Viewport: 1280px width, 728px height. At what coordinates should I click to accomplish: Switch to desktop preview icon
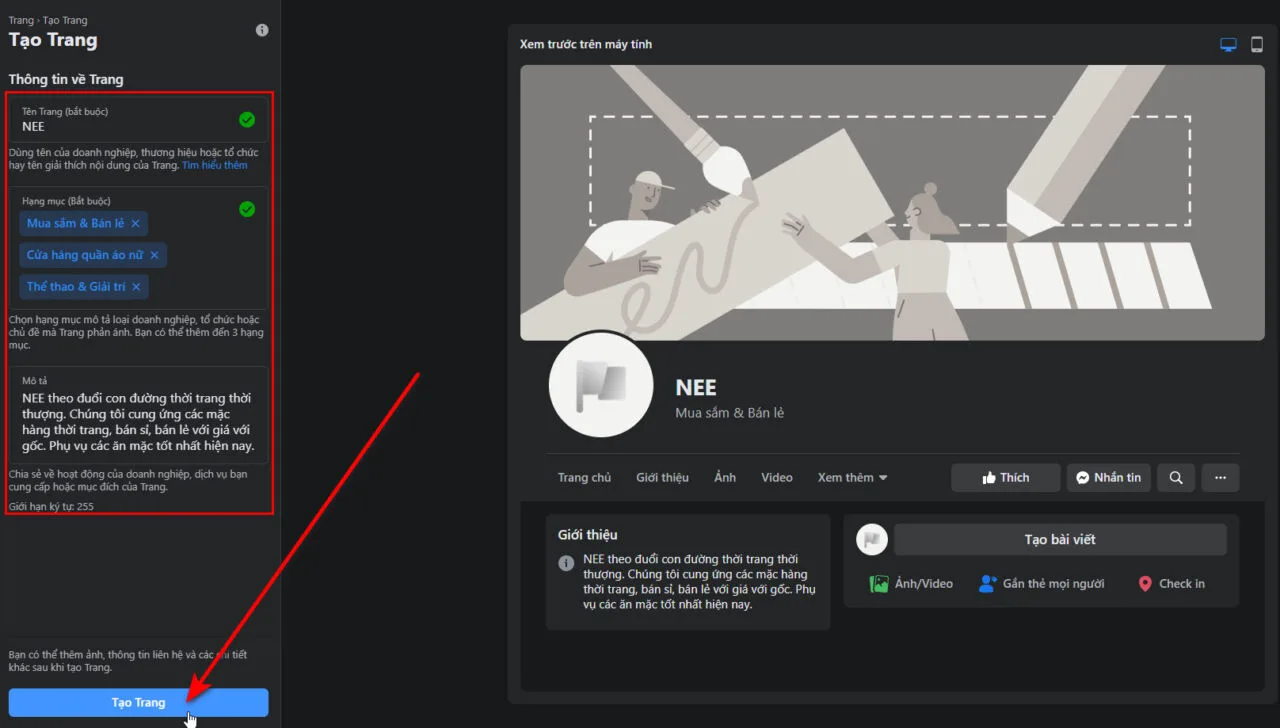1228,45
